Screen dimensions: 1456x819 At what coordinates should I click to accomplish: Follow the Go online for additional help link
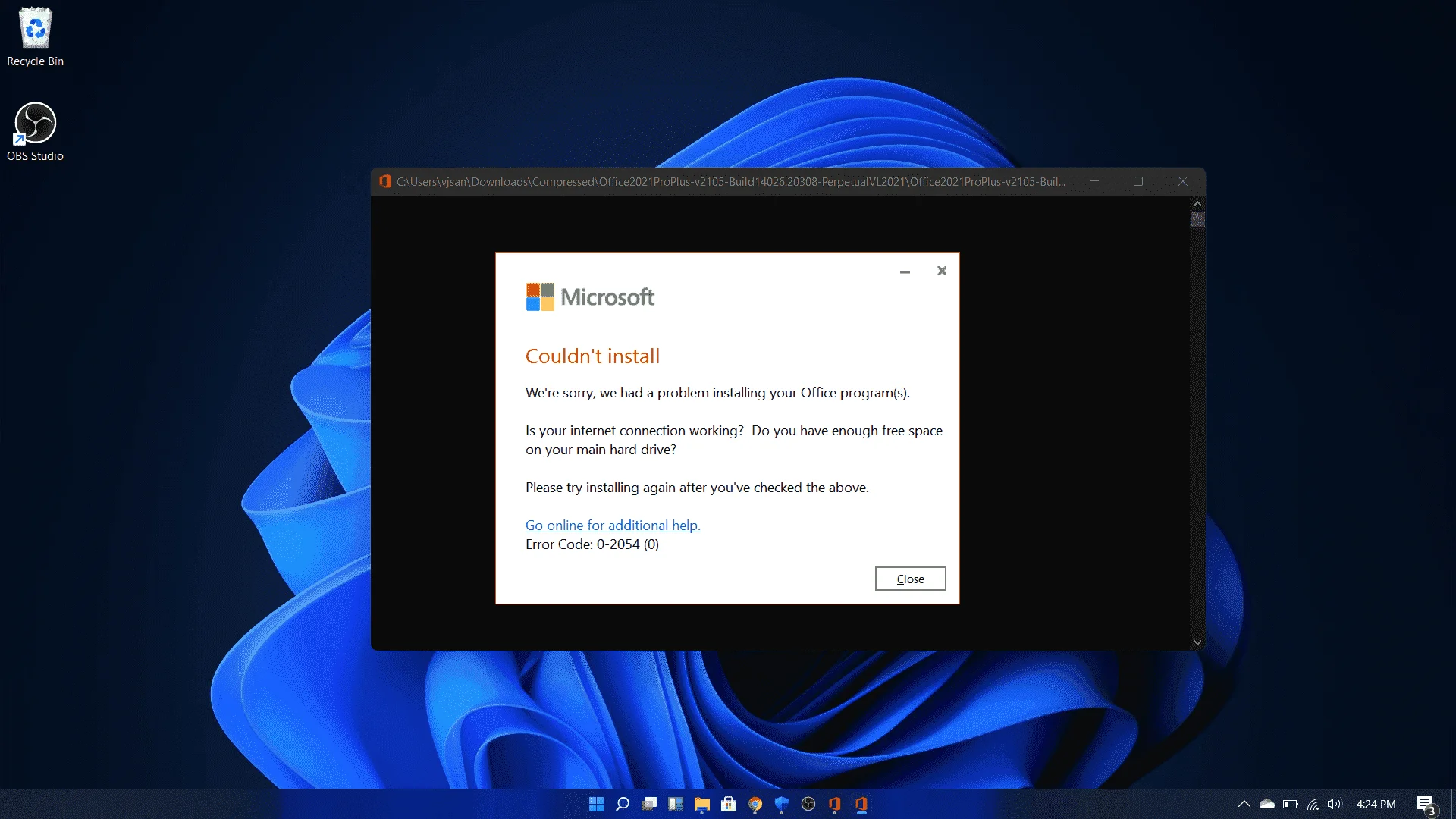click(x=613, y=525)
